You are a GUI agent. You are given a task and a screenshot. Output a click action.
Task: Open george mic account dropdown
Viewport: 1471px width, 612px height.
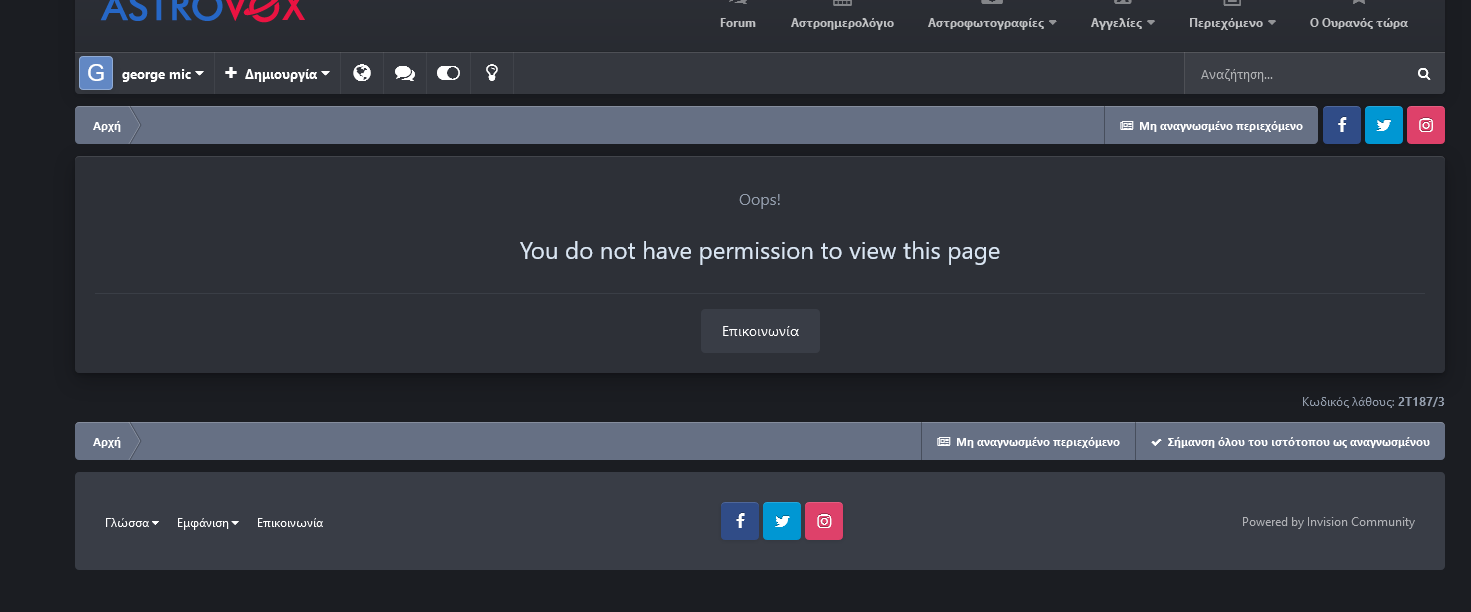(x=162, y=74)
